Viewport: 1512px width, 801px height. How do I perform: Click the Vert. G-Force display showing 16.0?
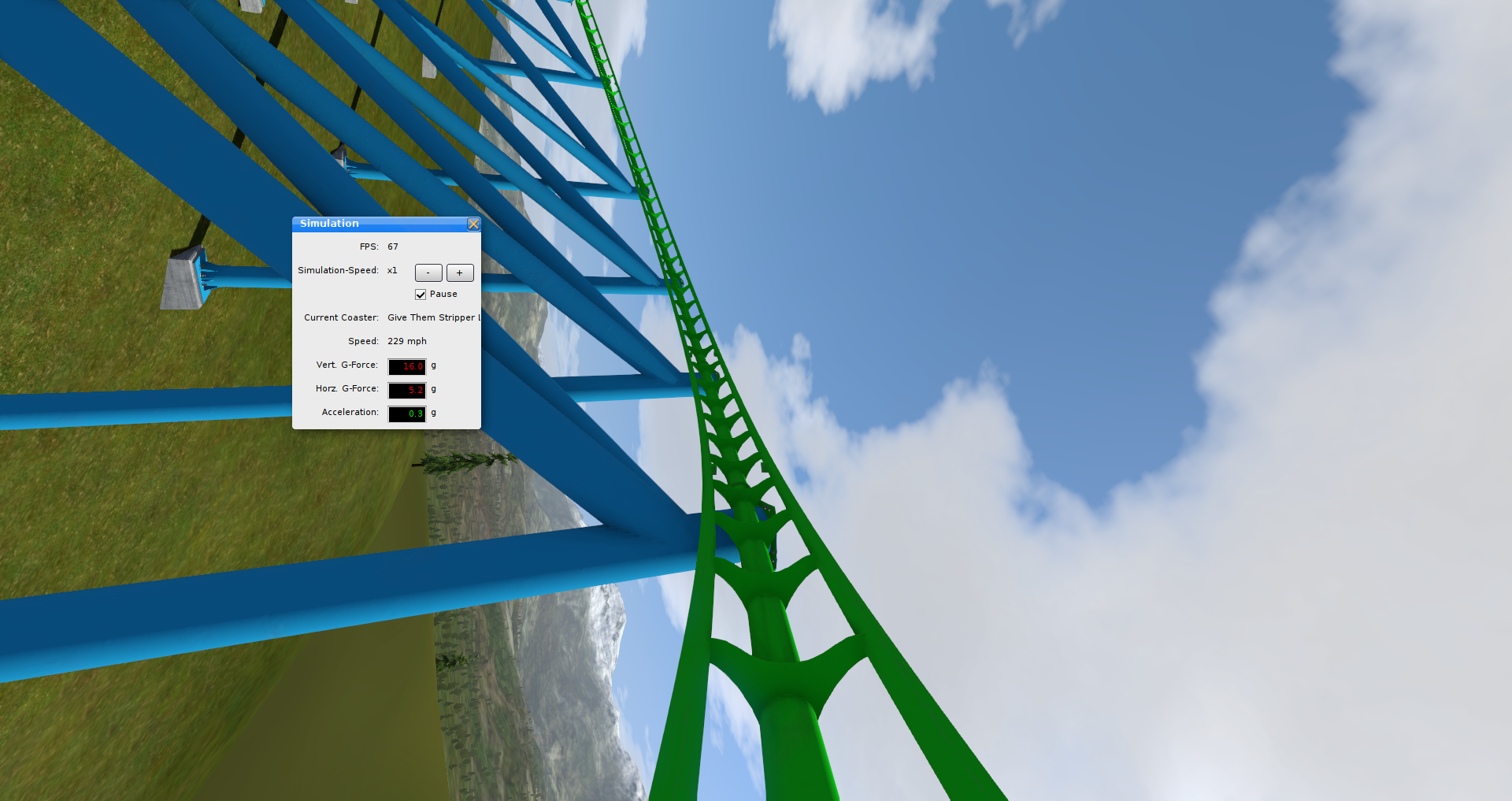pos(407,367)
